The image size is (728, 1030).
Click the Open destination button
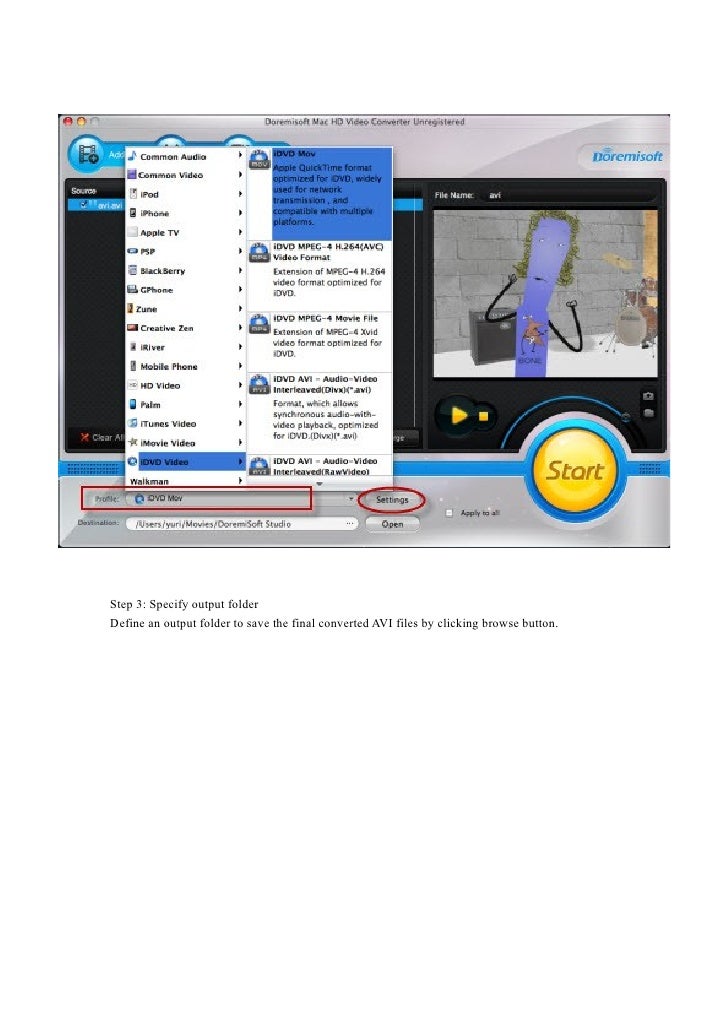tap(392, 524)
